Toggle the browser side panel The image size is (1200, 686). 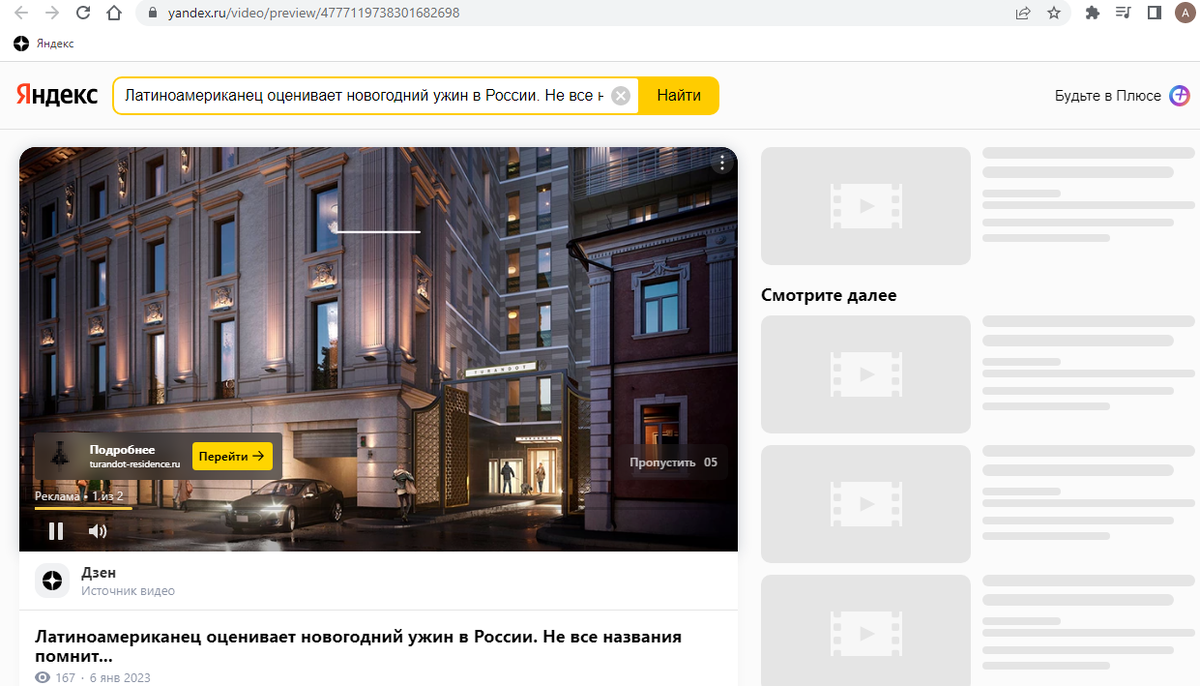1154,14
